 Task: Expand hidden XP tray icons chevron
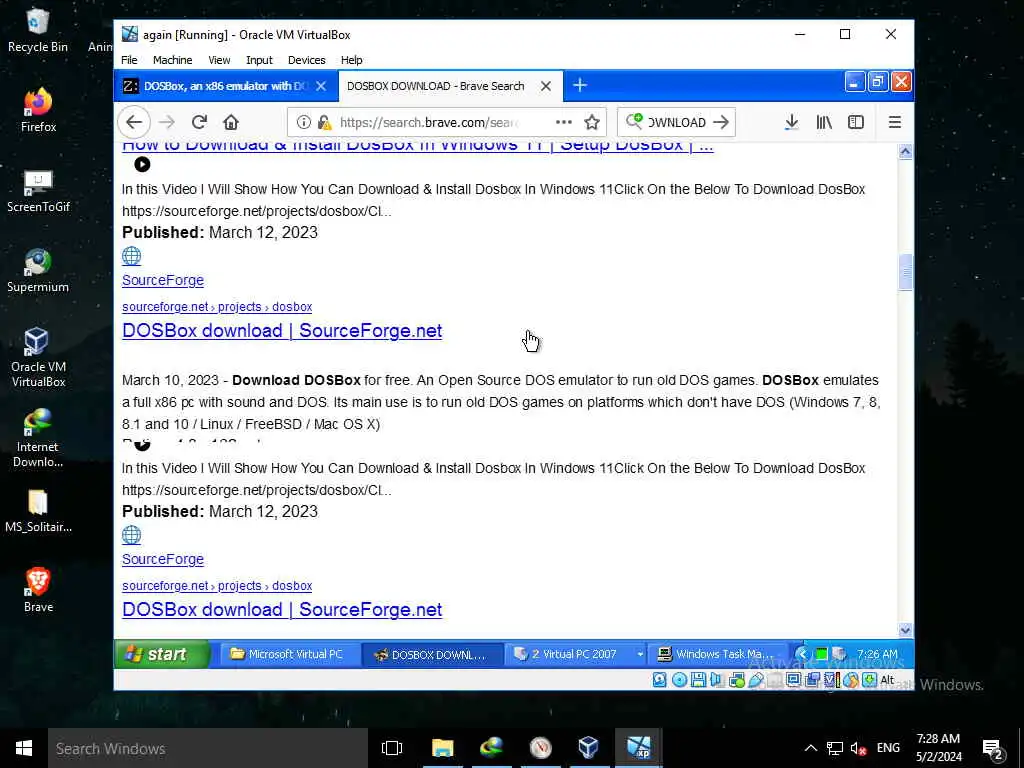pyautogui.click(x=802, y=654)
